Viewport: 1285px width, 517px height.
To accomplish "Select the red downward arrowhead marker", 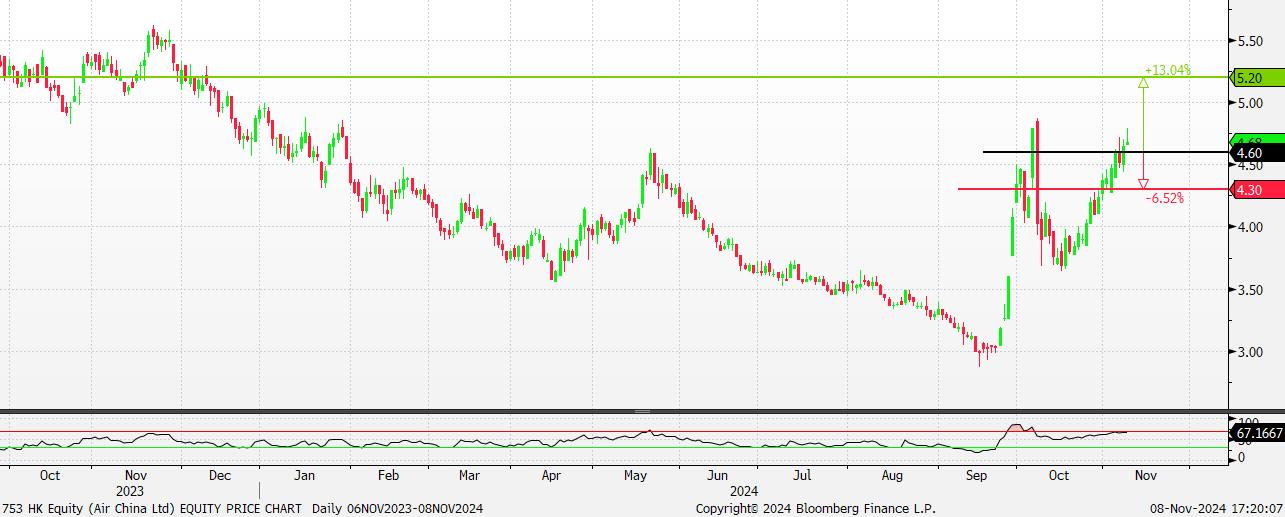I will point(1143,184).
